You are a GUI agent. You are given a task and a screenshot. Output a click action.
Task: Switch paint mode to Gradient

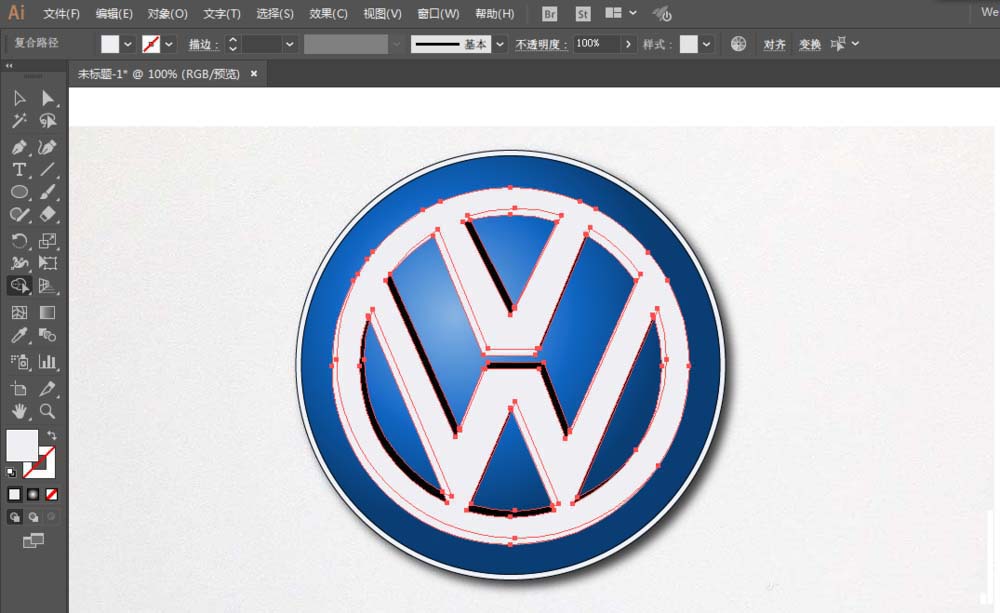pyautogui.click(x=33, y=494)
